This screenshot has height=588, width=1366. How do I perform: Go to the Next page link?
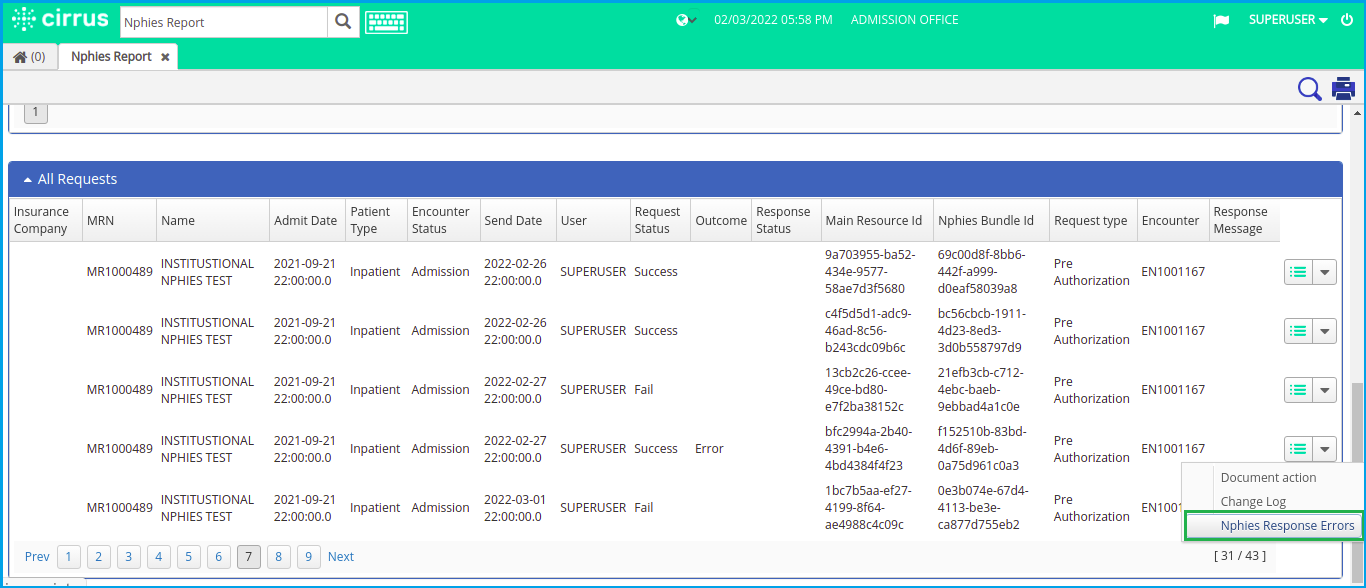341,557
